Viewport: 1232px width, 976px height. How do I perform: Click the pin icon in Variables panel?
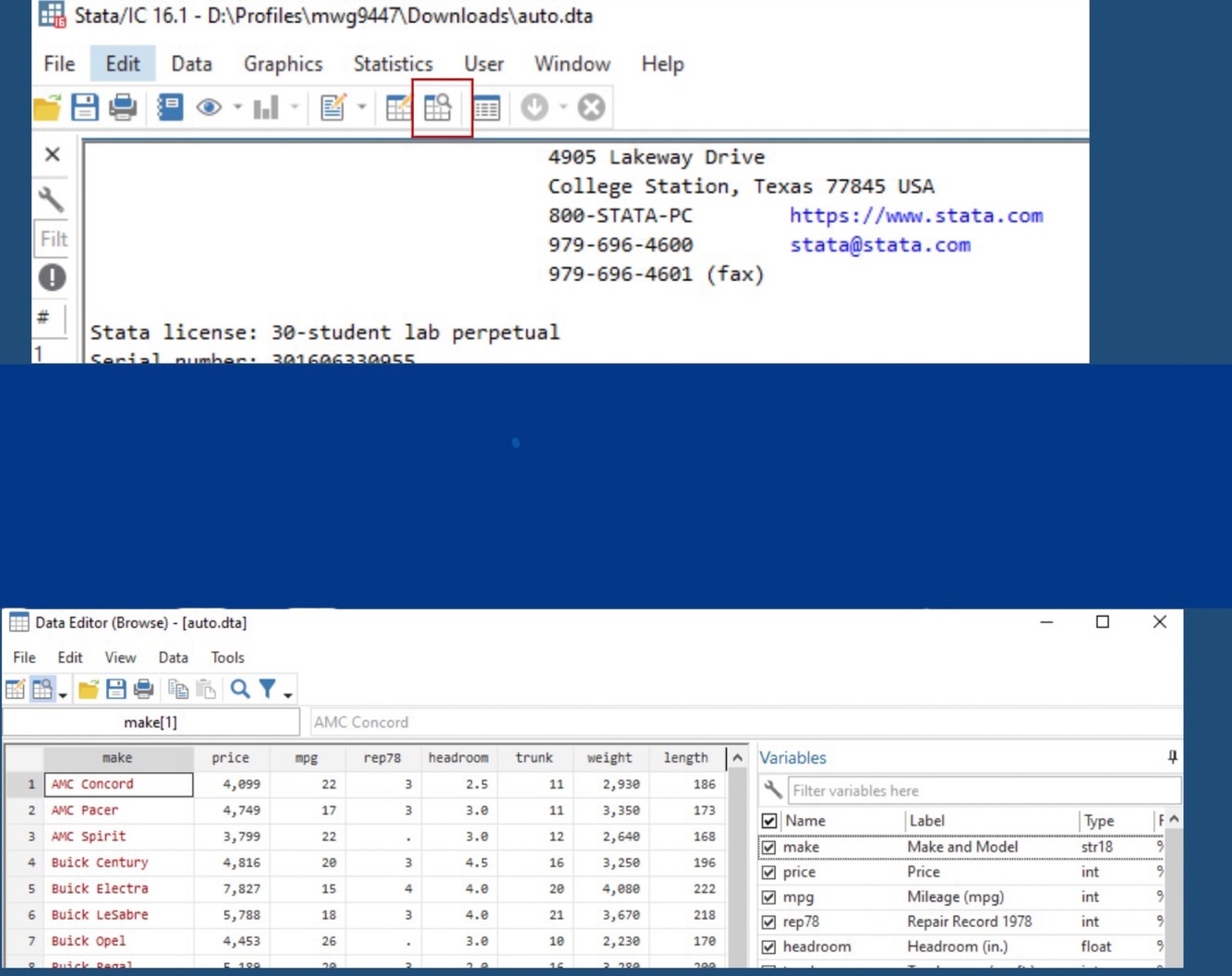tap(1172, 757)
